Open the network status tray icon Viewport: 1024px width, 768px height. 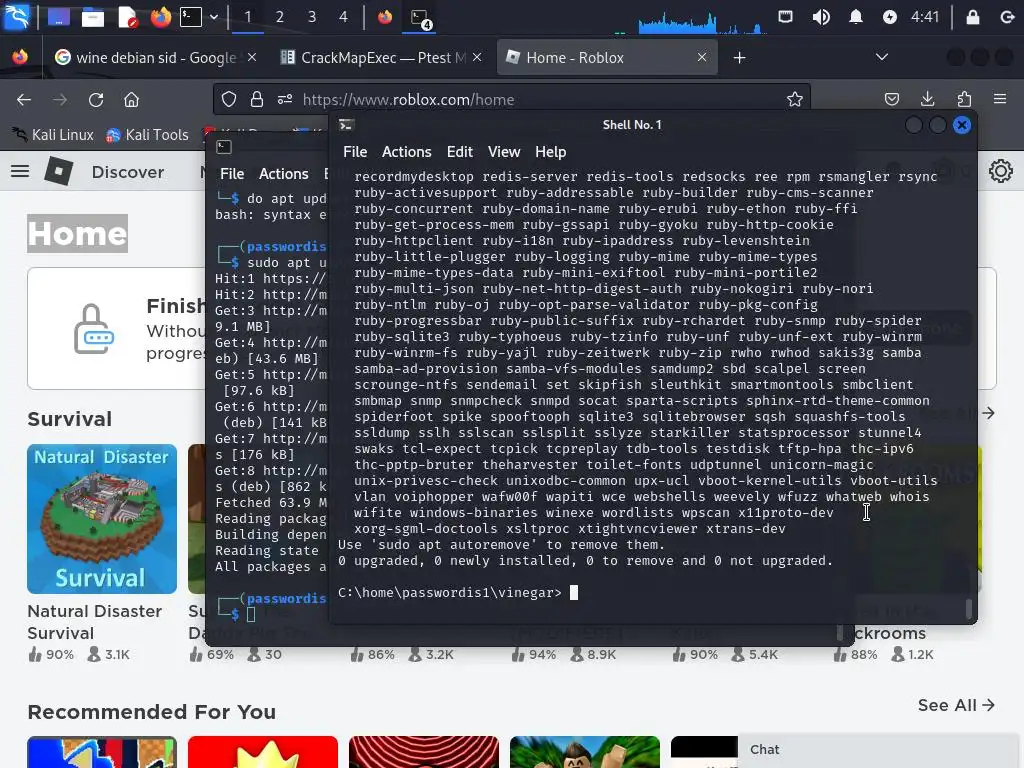tap(786, 17)
